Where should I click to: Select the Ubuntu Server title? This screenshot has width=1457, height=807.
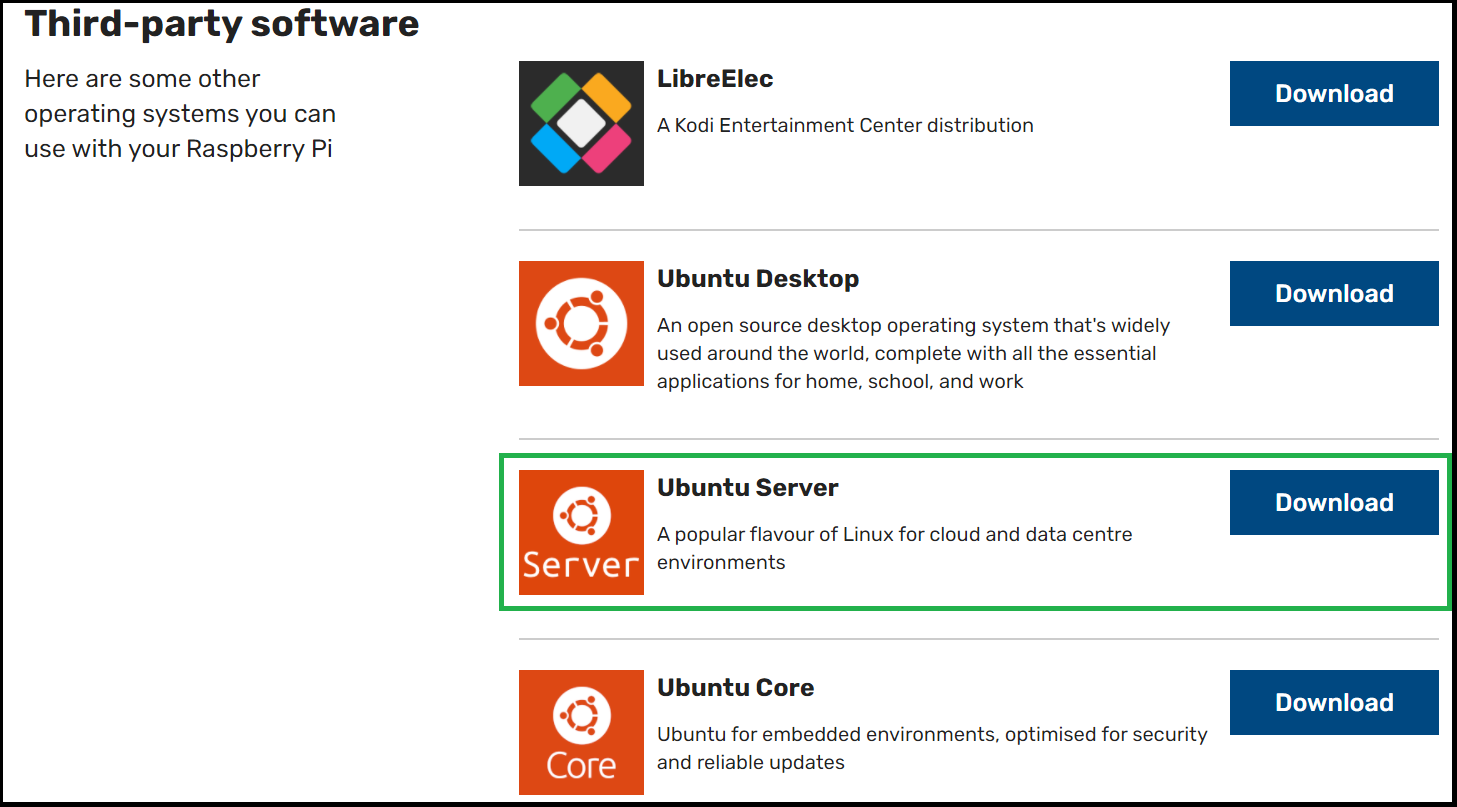pyautogui.click(x=747, y=488)
